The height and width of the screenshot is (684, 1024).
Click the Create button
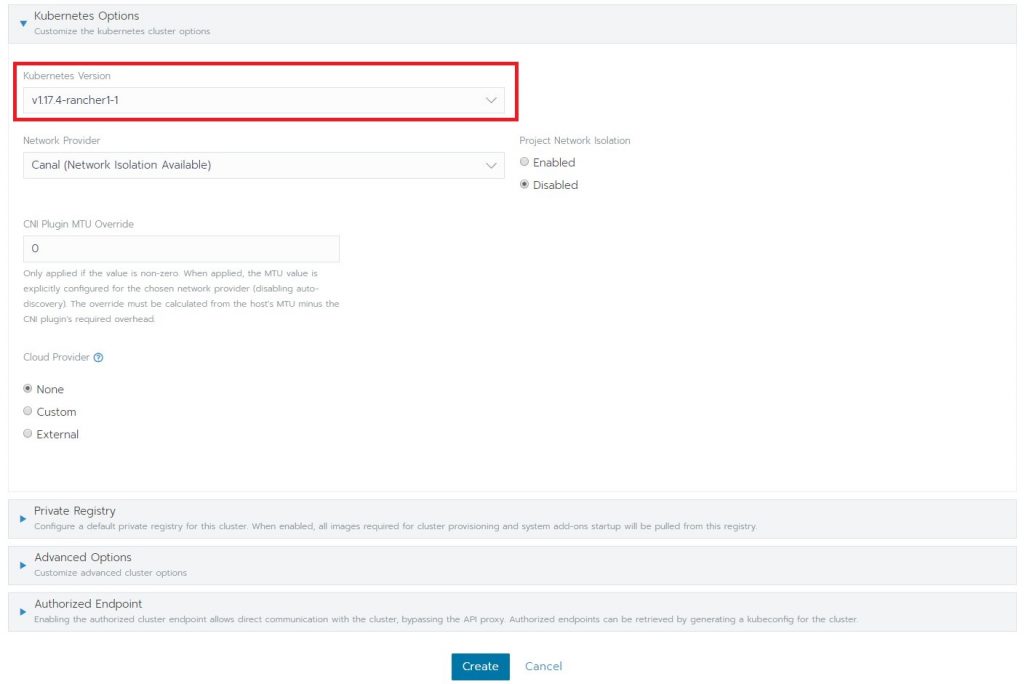480,666
